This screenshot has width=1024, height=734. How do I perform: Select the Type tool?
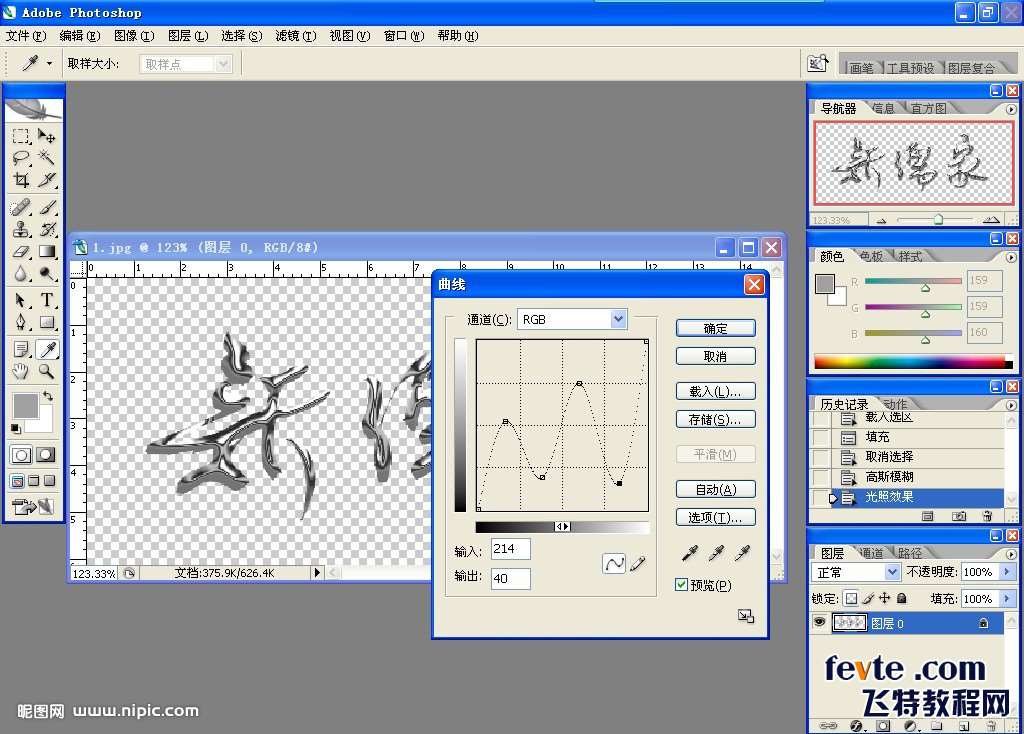[x=47, y=300]
